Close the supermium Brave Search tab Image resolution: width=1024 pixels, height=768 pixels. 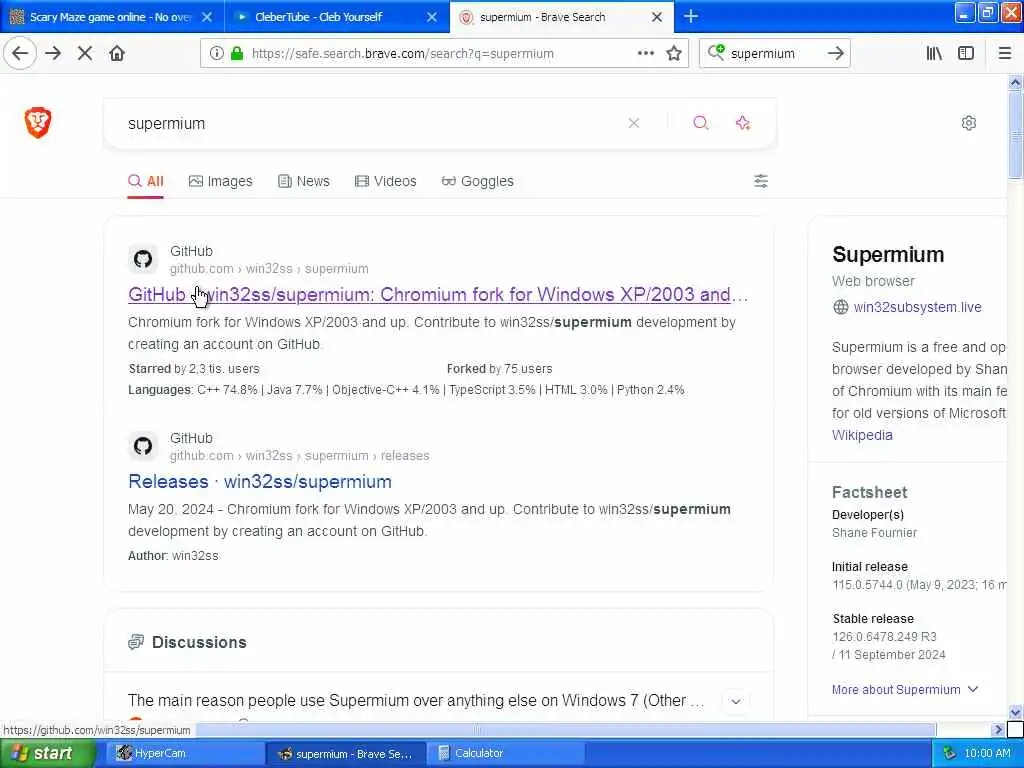click(x=657, y=17)
